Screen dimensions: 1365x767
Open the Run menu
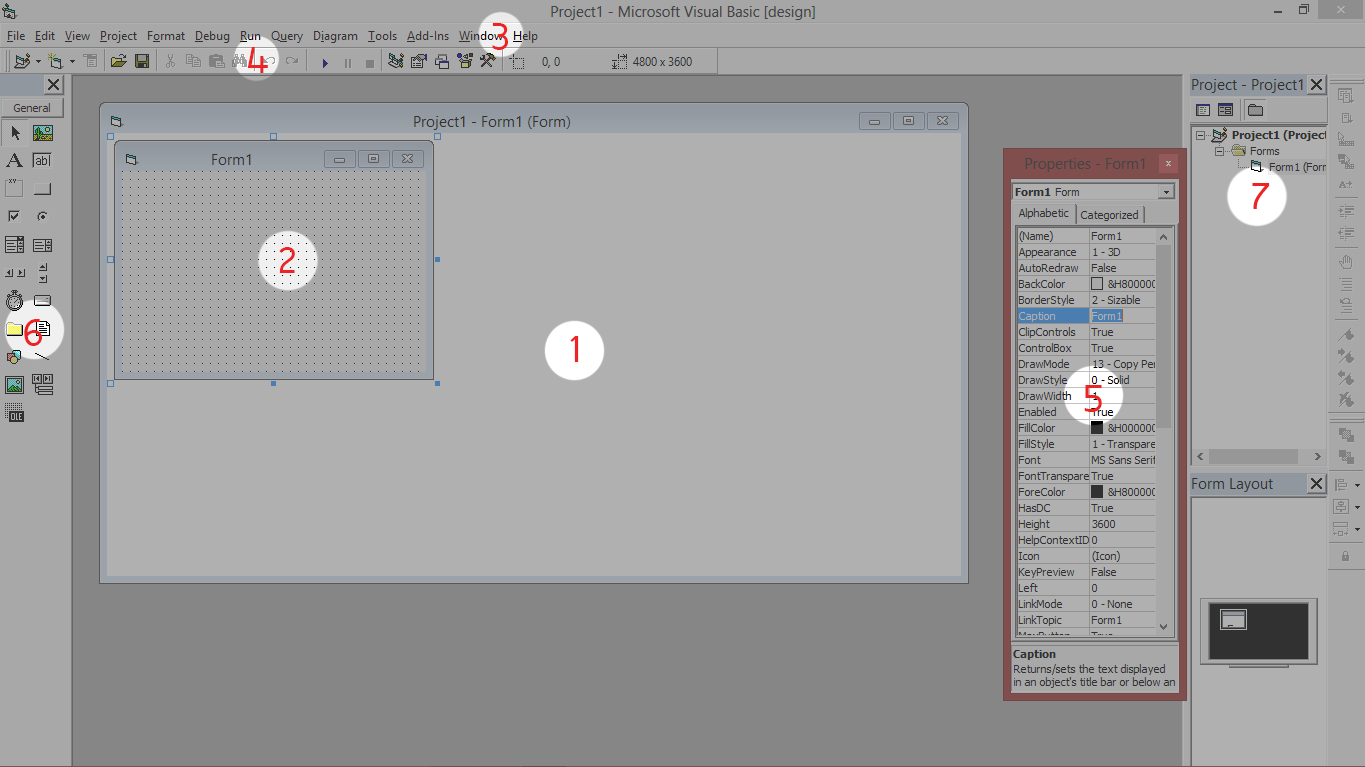coord(251,36)
